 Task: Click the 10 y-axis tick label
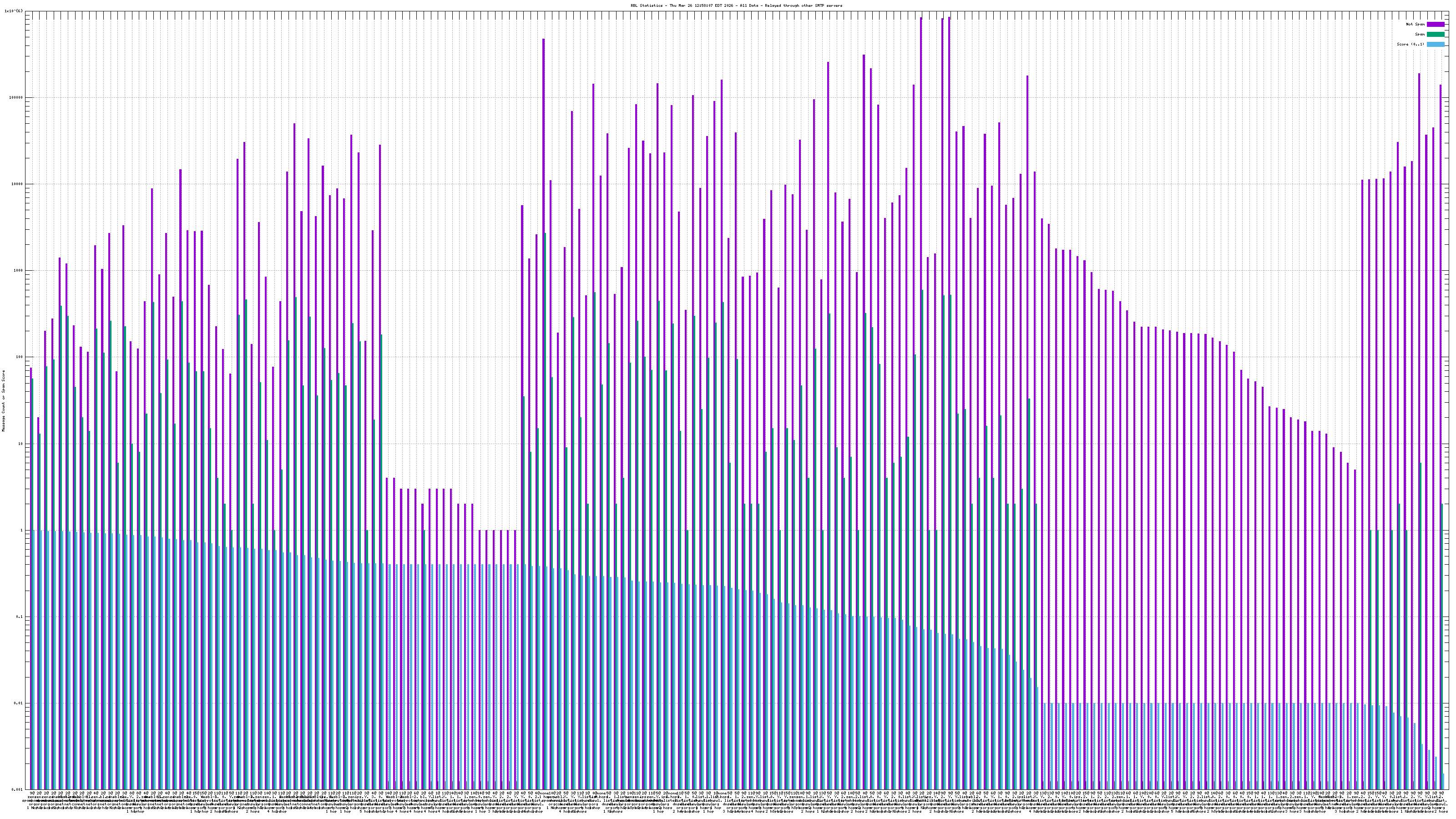20,444
